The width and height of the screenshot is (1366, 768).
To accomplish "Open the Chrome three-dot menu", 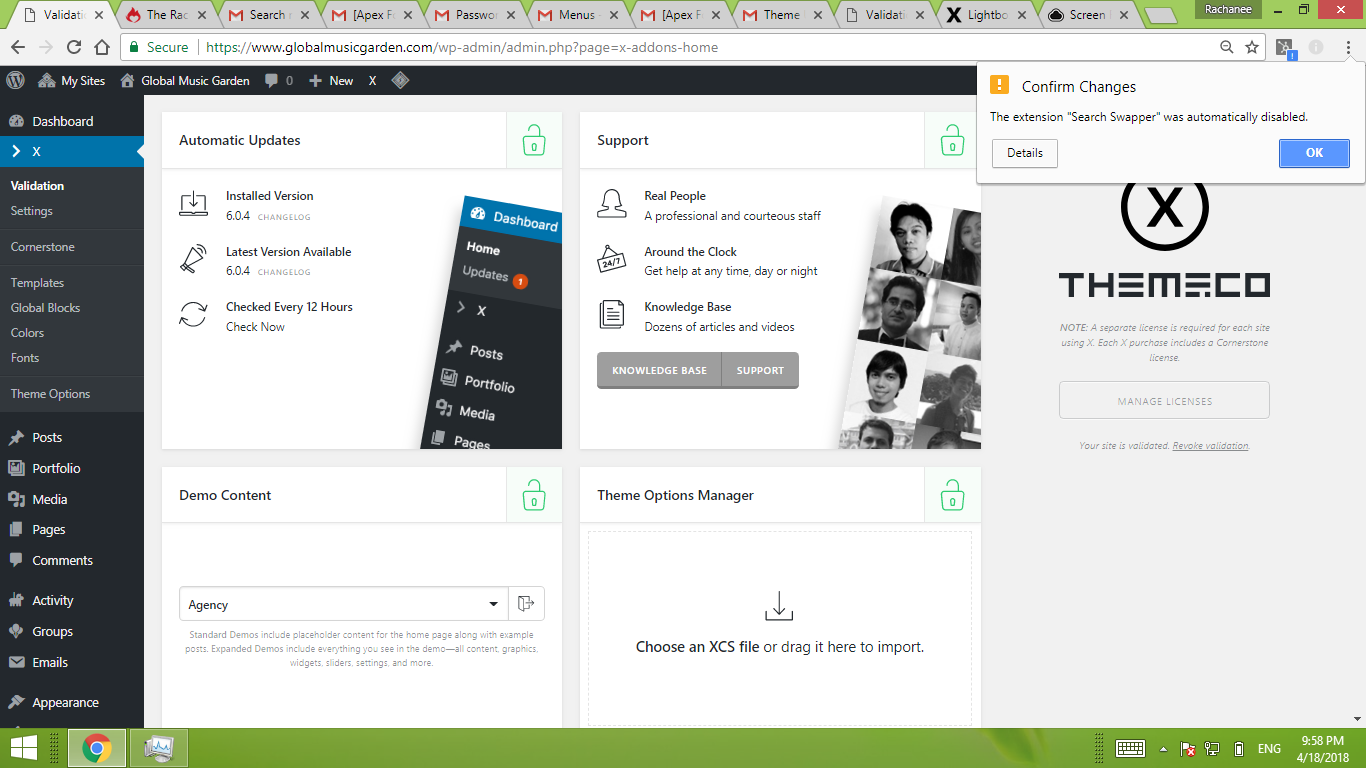I will tap(1347, 47).
